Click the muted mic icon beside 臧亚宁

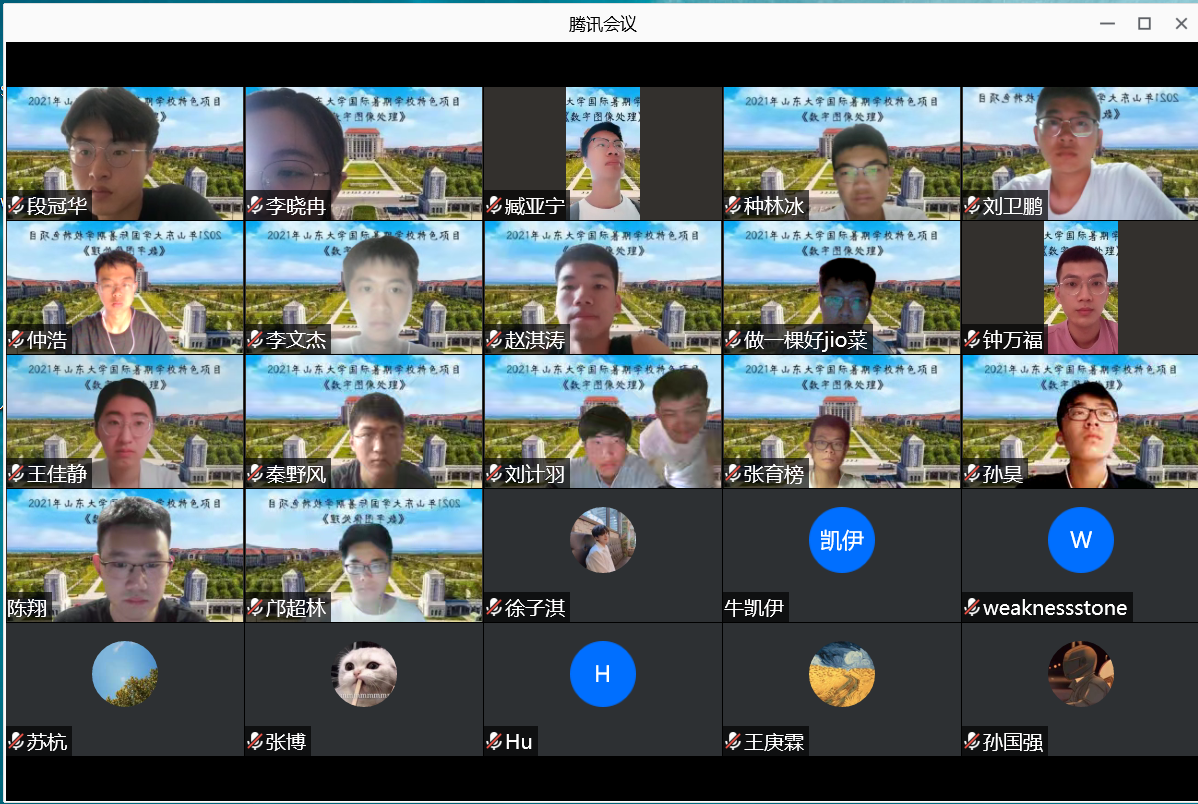tap(494, 206)
